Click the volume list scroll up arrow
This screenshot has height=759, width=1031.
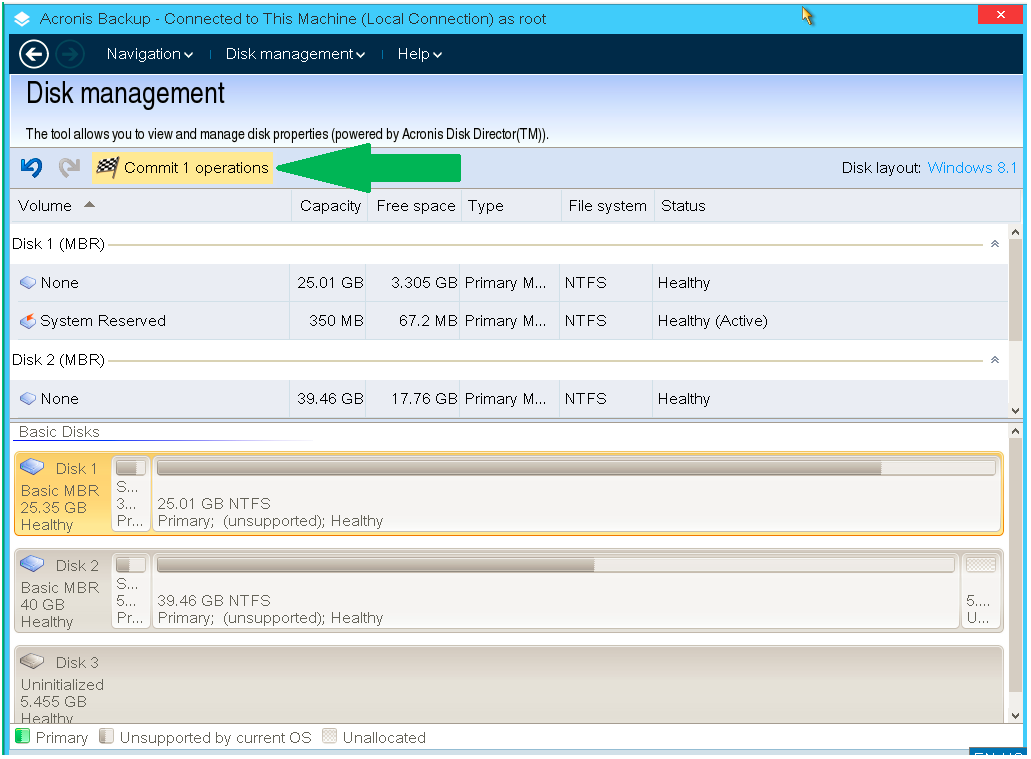1015,232
